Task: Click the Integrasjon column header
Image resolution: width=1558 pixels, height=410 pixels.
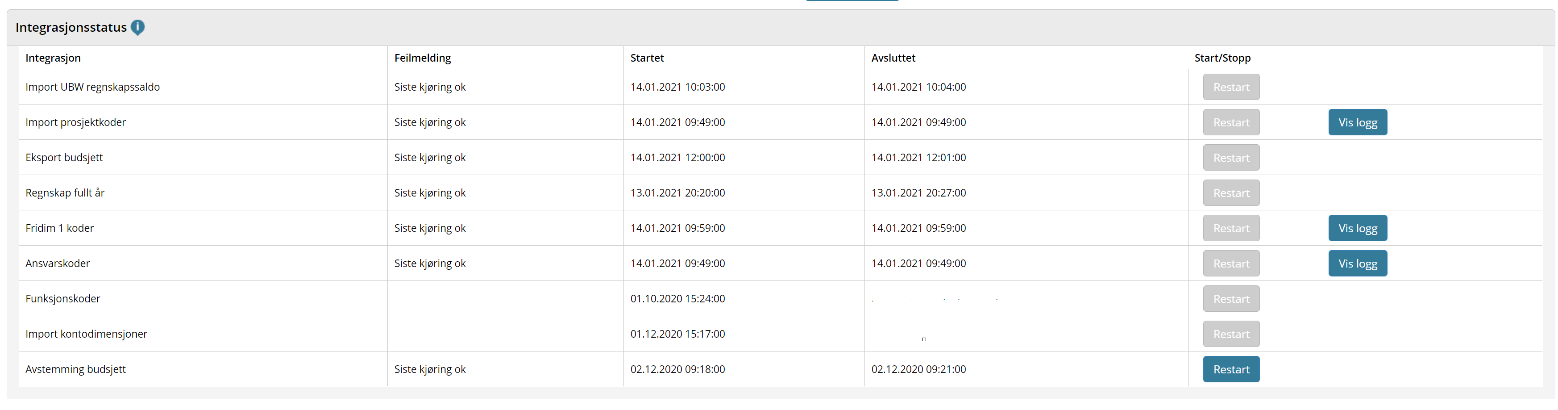Action: 53,58
